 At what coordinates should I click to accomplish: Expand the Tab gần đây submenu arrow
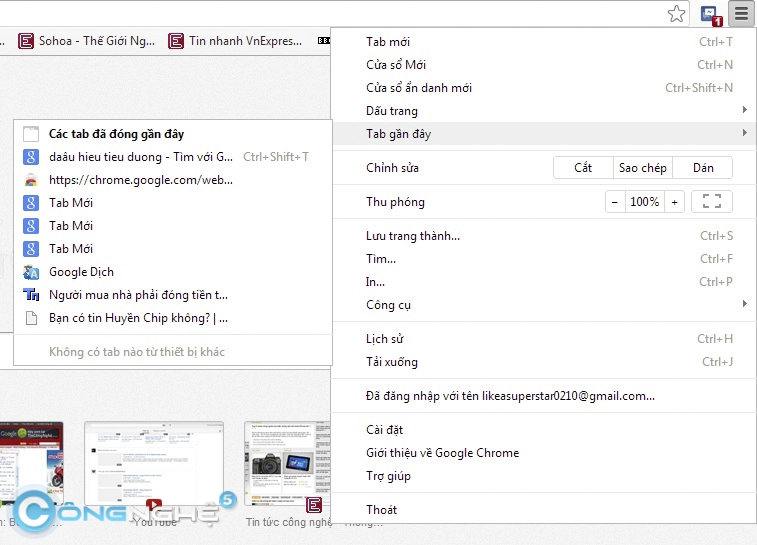click(744, 133)
